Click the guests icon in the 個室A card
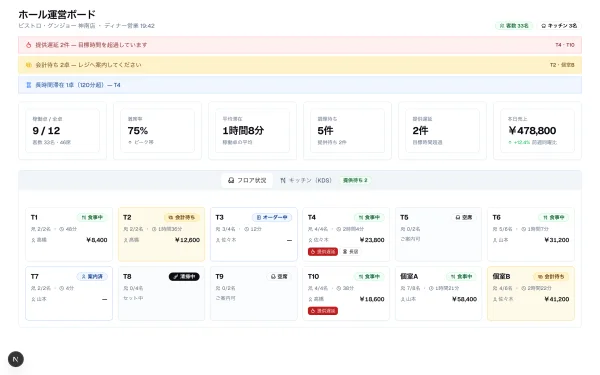Screen dimensions: 600x375 pos(403,288)
